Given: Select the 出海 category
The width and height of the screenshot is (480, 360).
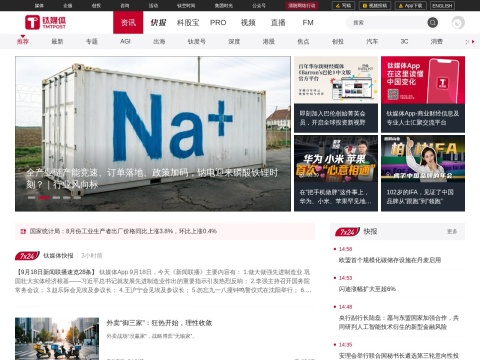Looking at the screenshot, I should click(159, 41).
